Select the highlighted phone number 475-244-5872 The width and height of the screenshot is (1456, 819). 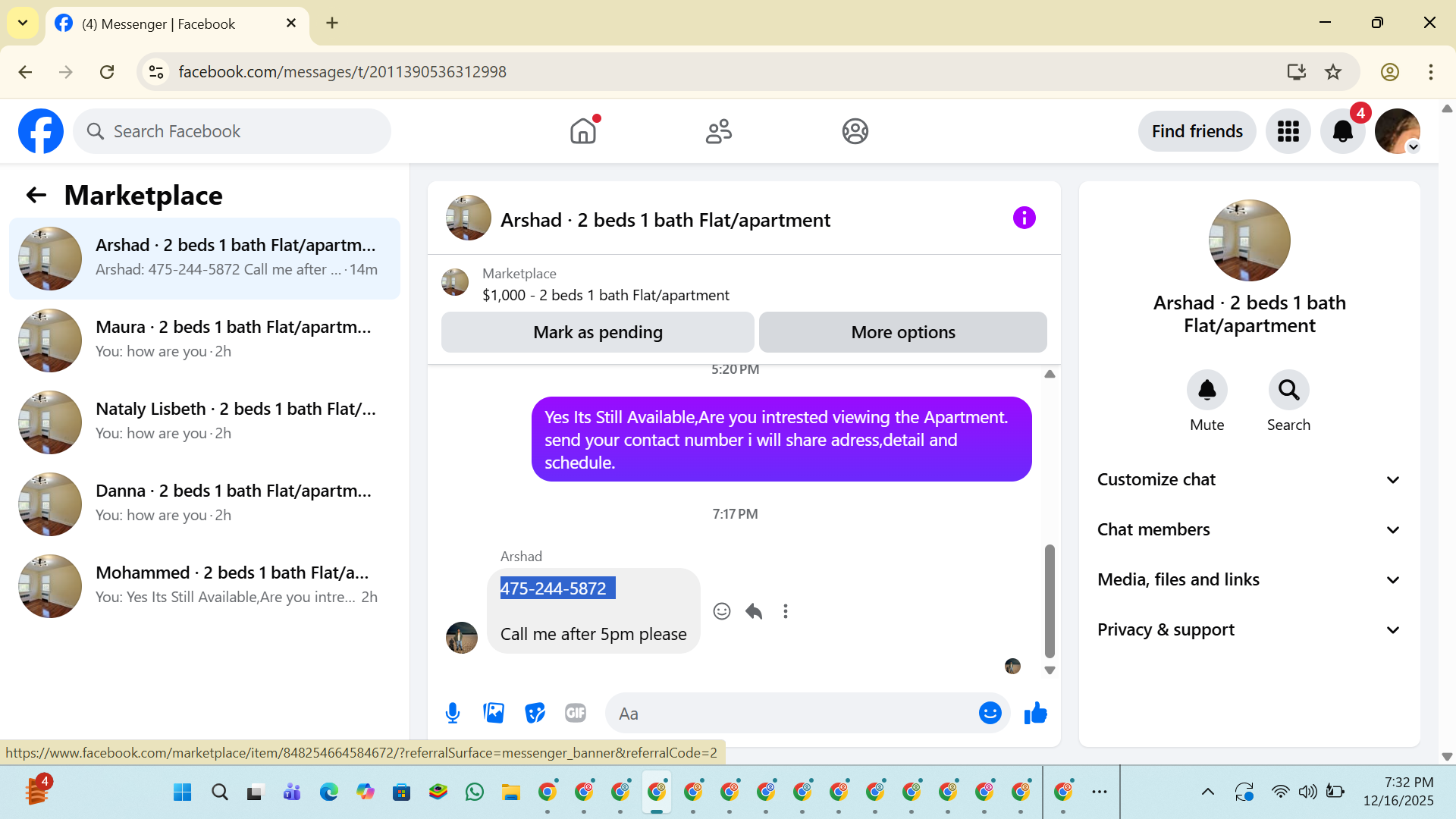(557, 588)
